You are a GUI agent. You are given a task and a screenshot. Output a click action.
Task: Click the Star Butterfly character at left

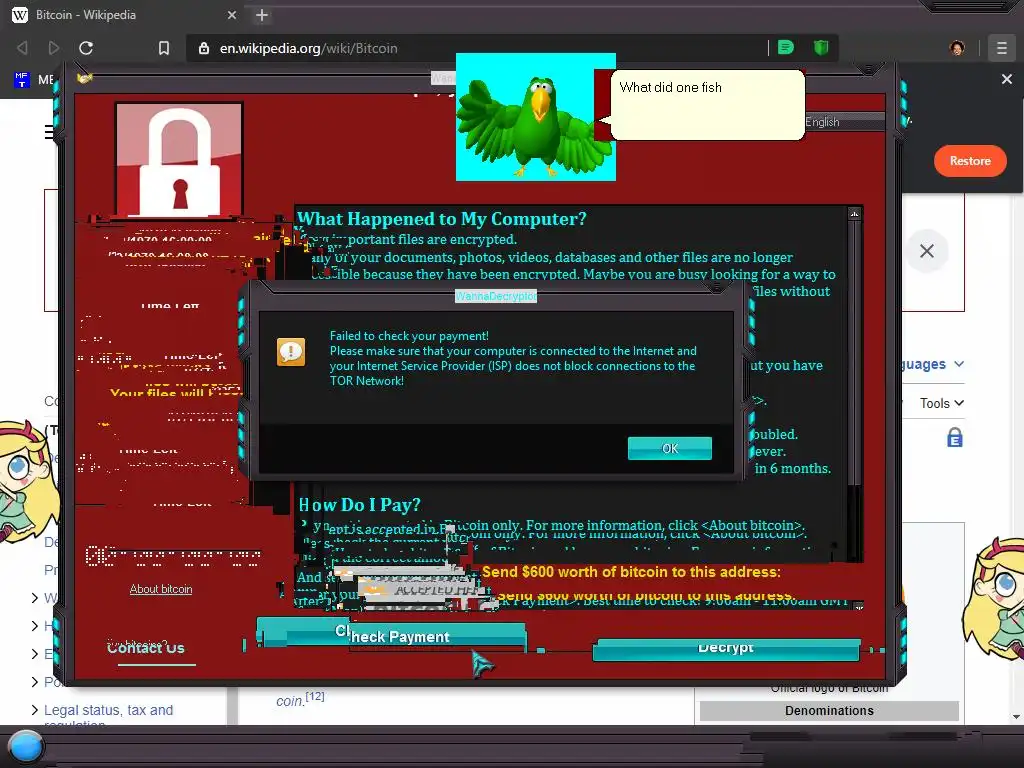click(26, 480)
